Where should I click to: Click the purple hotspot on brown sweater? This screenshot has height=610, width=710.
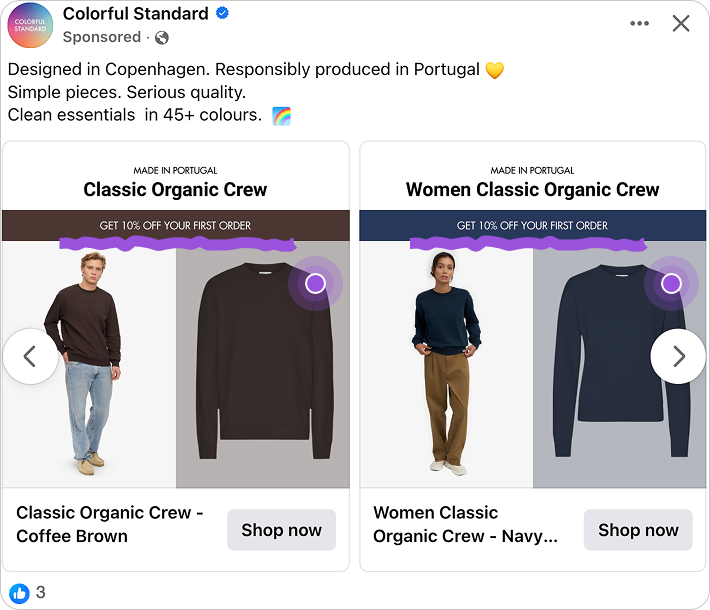pyautogui.click(x=315, y=283)
